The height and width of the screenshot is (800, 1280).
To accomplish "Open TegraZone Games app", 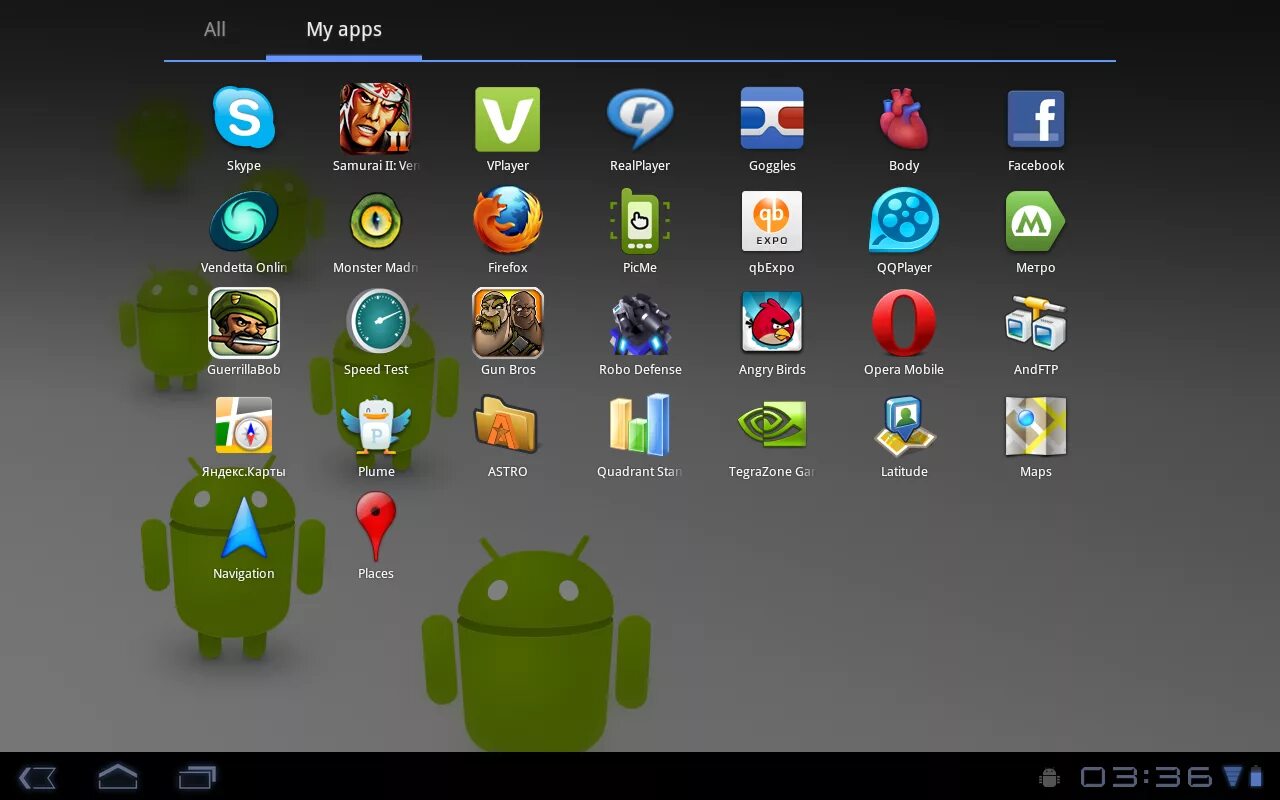I will click(772, 425).
